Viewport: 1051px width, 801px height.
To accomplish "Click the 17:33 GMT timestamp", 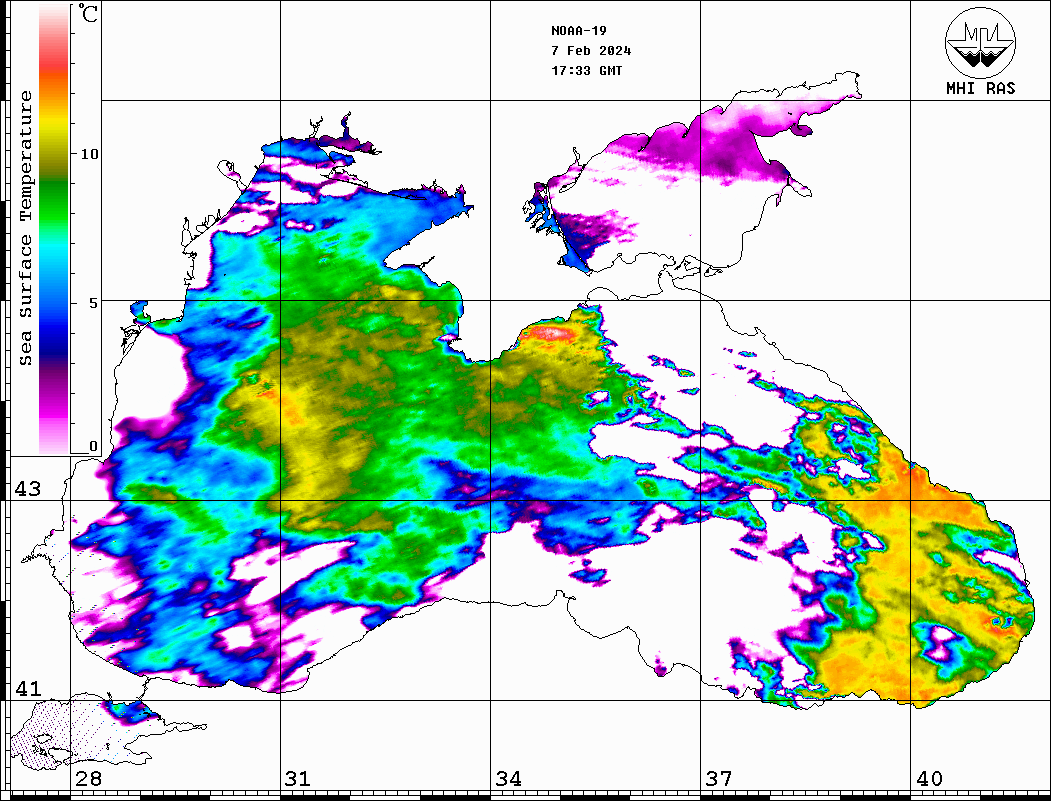I will (586, 71).
